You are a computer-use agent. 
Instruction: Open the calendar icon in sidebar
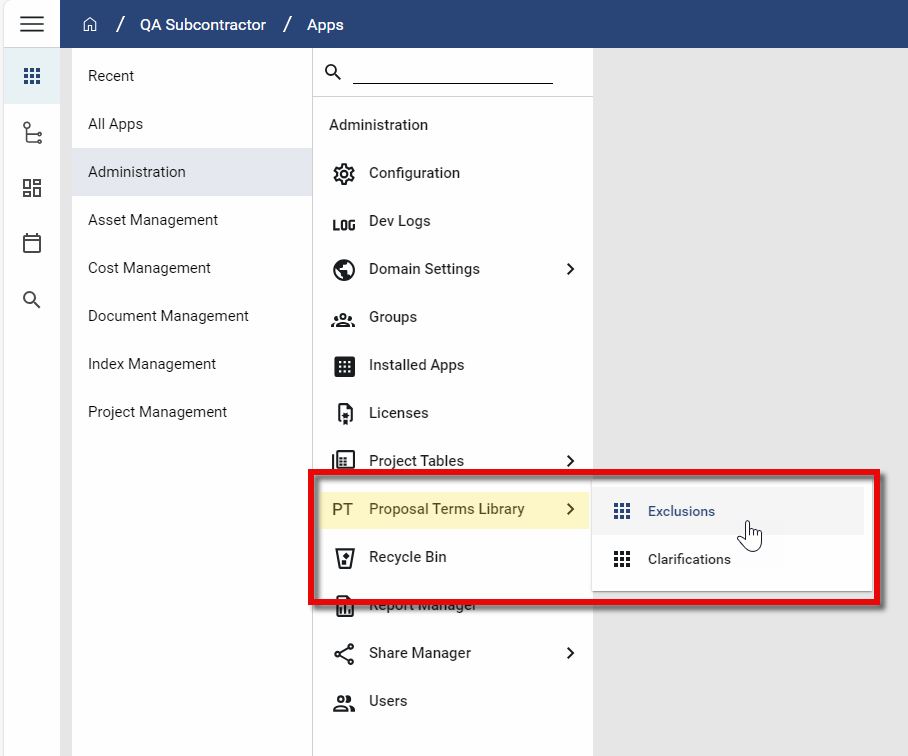pos(32,243)
